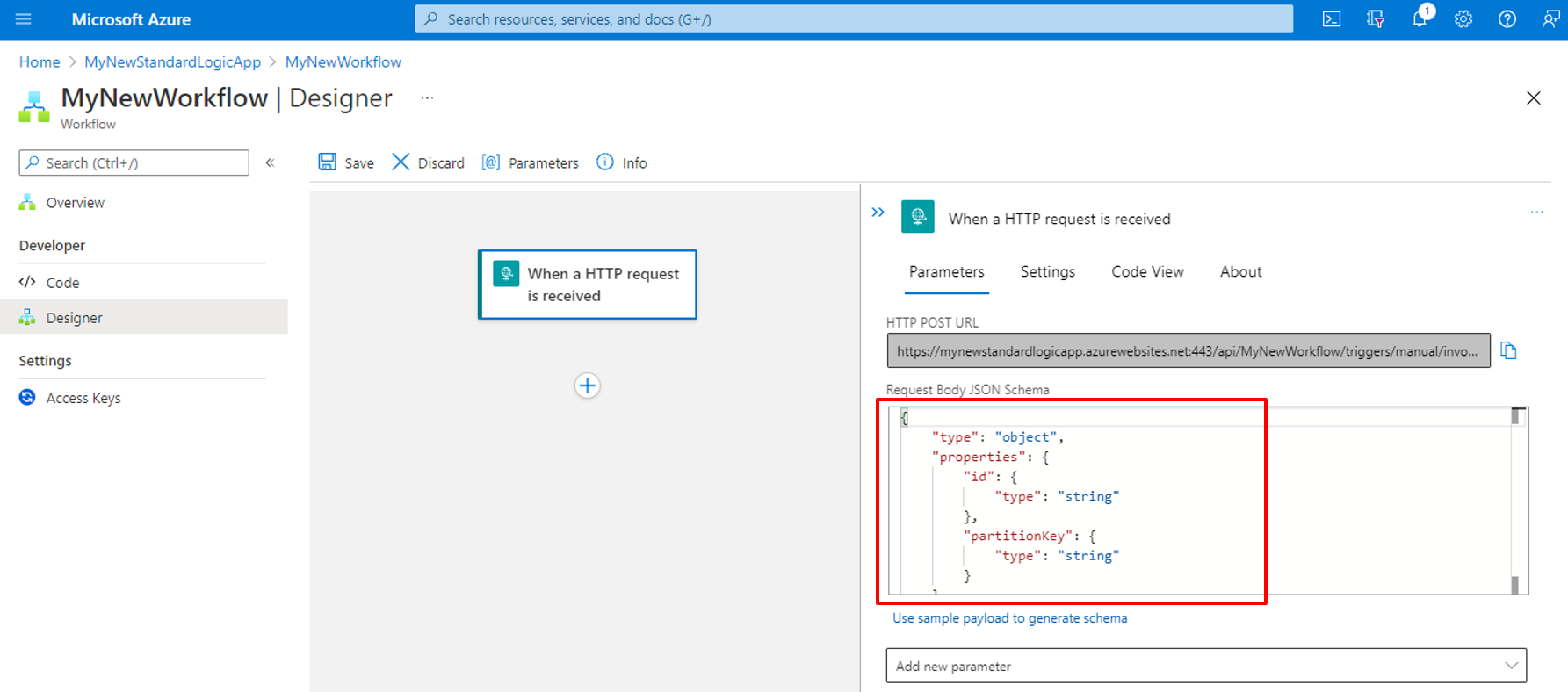The height and width of the screenshot is (692, 1568).
Task: Collapse the left navigation menu
Action: (271, 162)
